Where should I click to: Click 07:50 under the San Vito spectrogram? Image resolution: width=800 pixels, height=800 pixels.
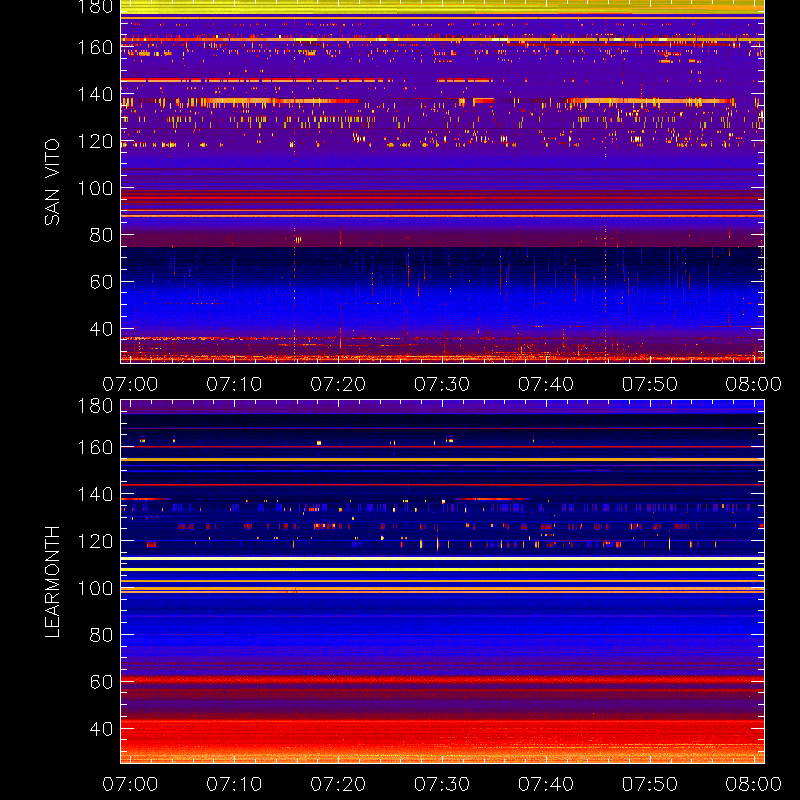650,384
